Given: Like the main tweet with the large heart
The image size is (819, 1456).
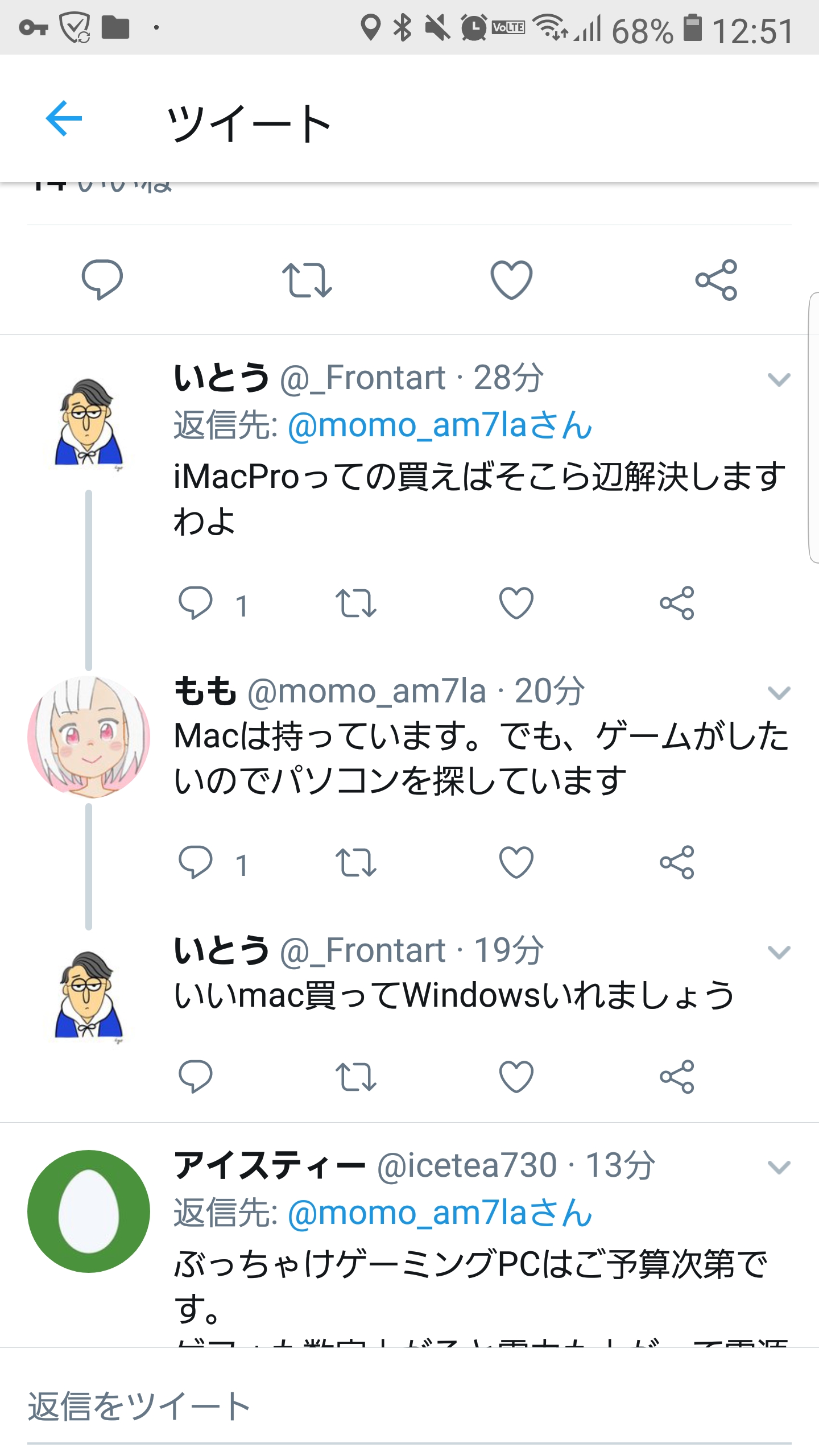Looking at the screenshot, I should click(x=511, y=279).
